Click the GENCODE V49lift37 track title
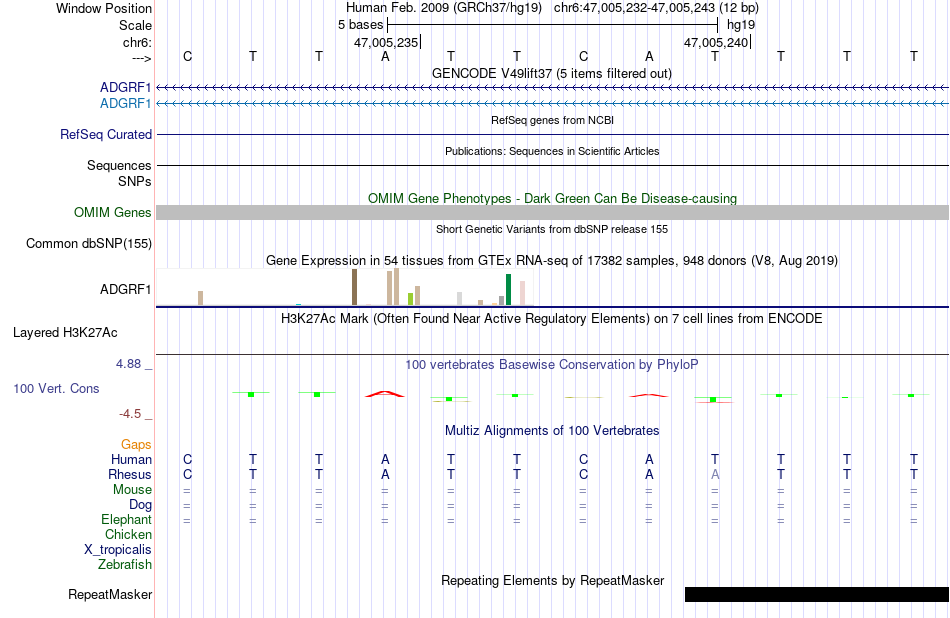The height and width of the screenshot is (618, 950). pyautogui.click(x=552, y=73)
